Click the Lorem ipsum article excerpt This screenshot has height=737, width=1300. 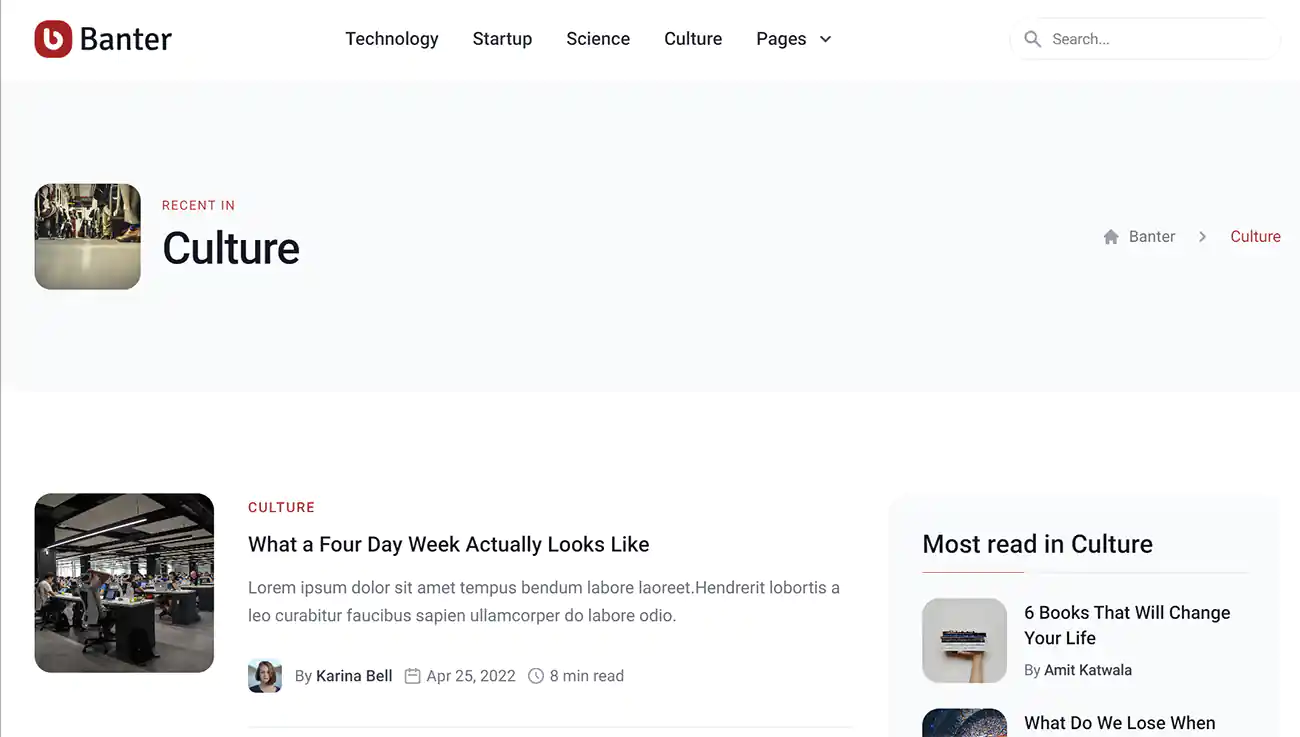(x=544, y=601)
